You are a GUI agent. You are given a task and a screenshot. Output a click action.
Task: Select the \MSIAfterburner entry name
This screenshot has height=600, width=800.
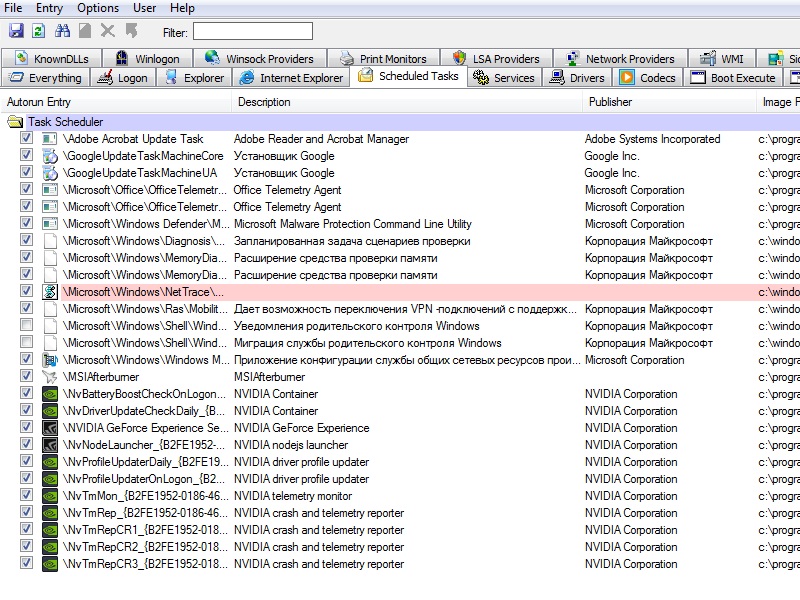tap(101, 377)
